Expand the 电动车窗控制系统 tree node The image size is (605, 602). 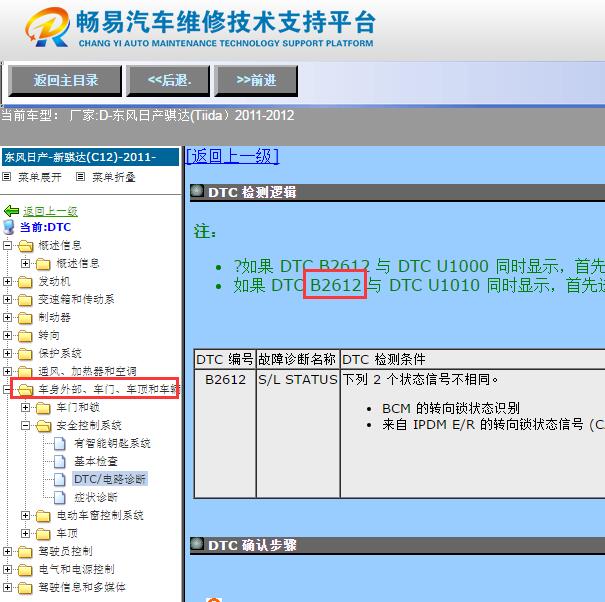pyautogui.click(x=25, y=516)
